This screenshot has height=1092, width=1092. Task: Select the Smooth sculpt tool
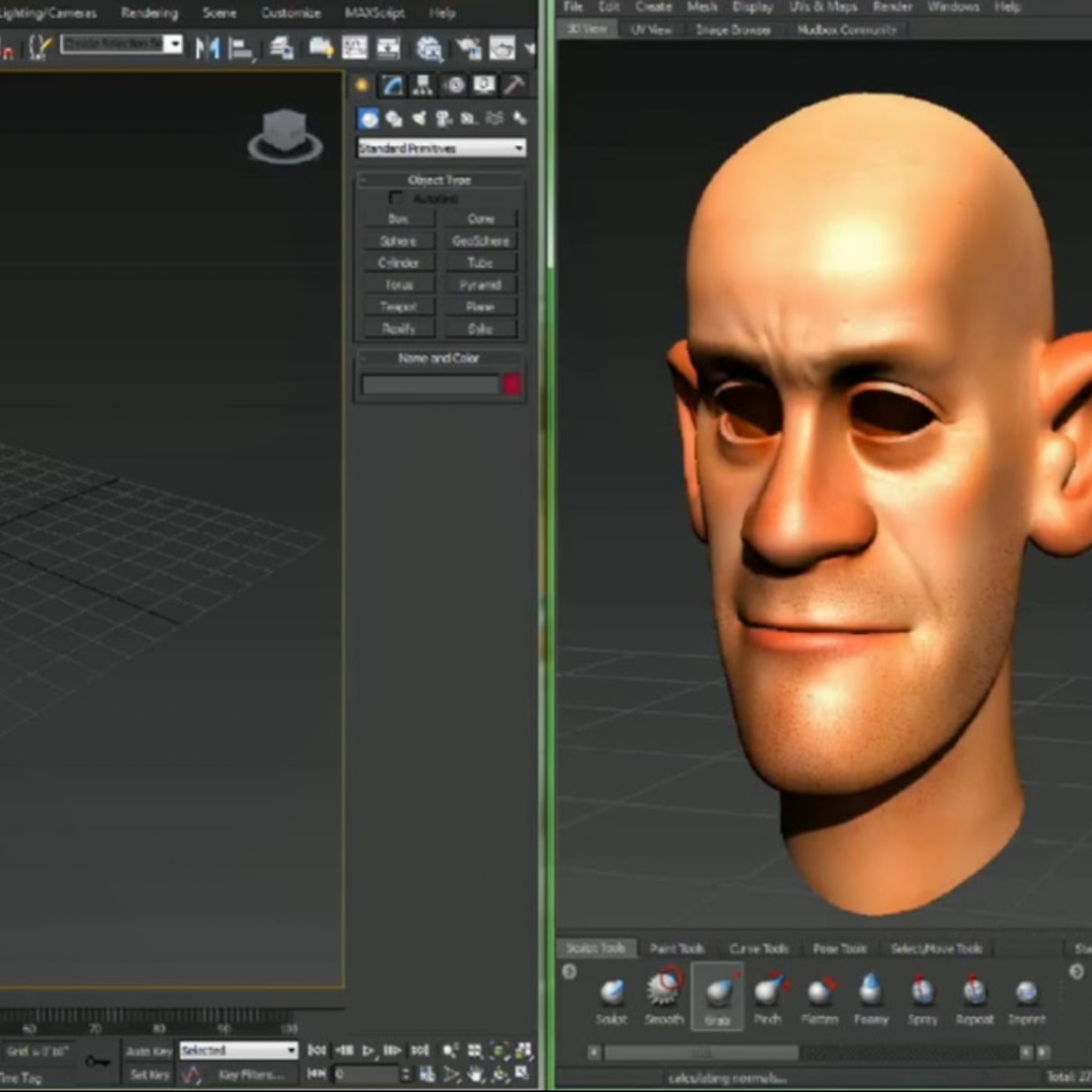pyautogui.click(x=664, y=994)
